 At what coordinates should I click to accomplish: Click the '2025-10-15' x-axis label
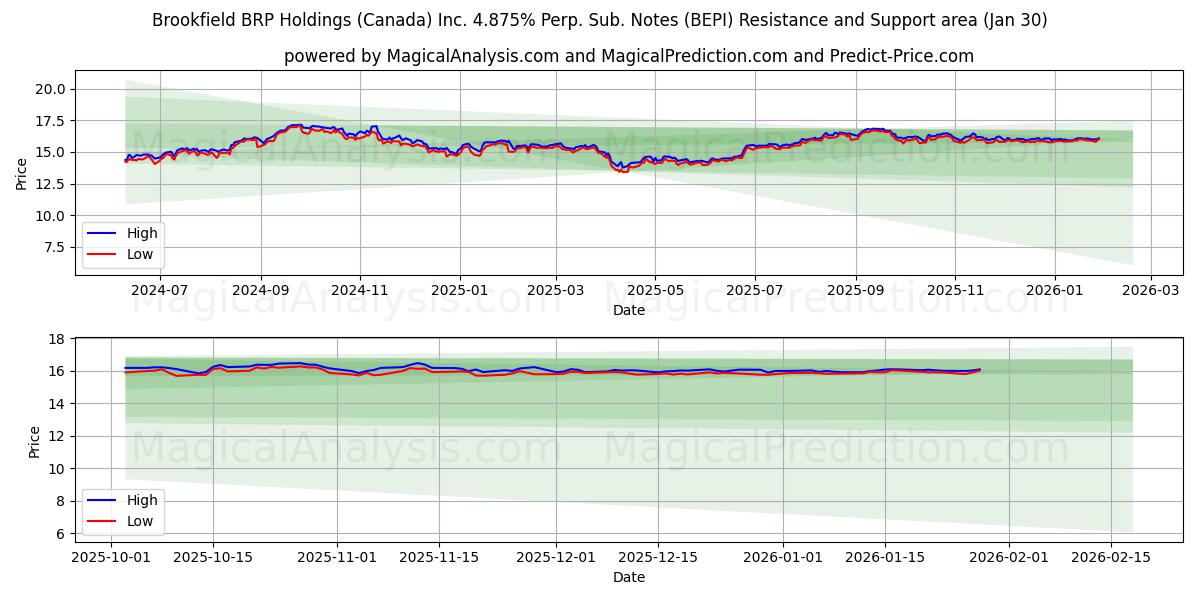212,557
